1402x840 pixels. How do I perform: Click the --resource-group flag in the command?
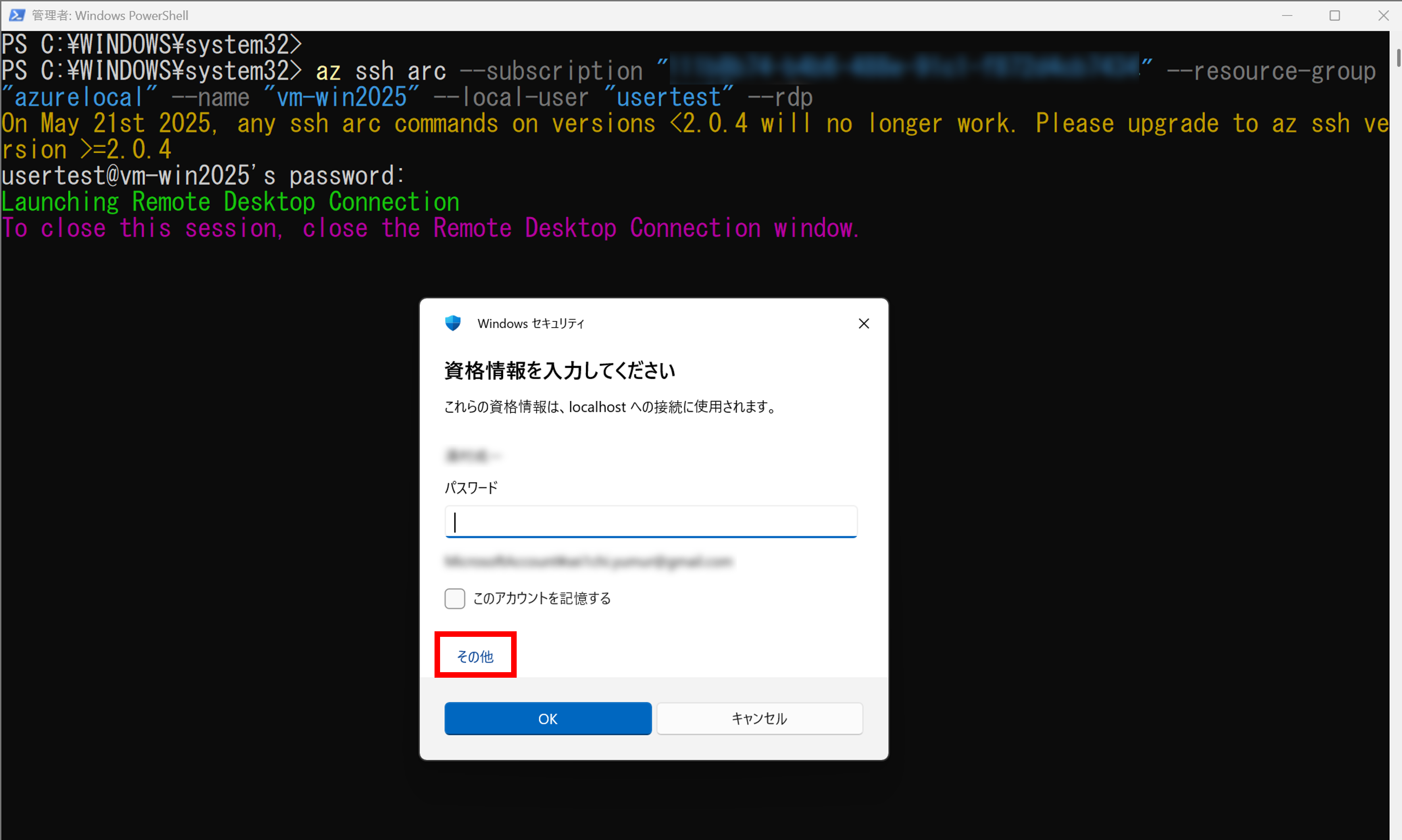(1271, 71)
